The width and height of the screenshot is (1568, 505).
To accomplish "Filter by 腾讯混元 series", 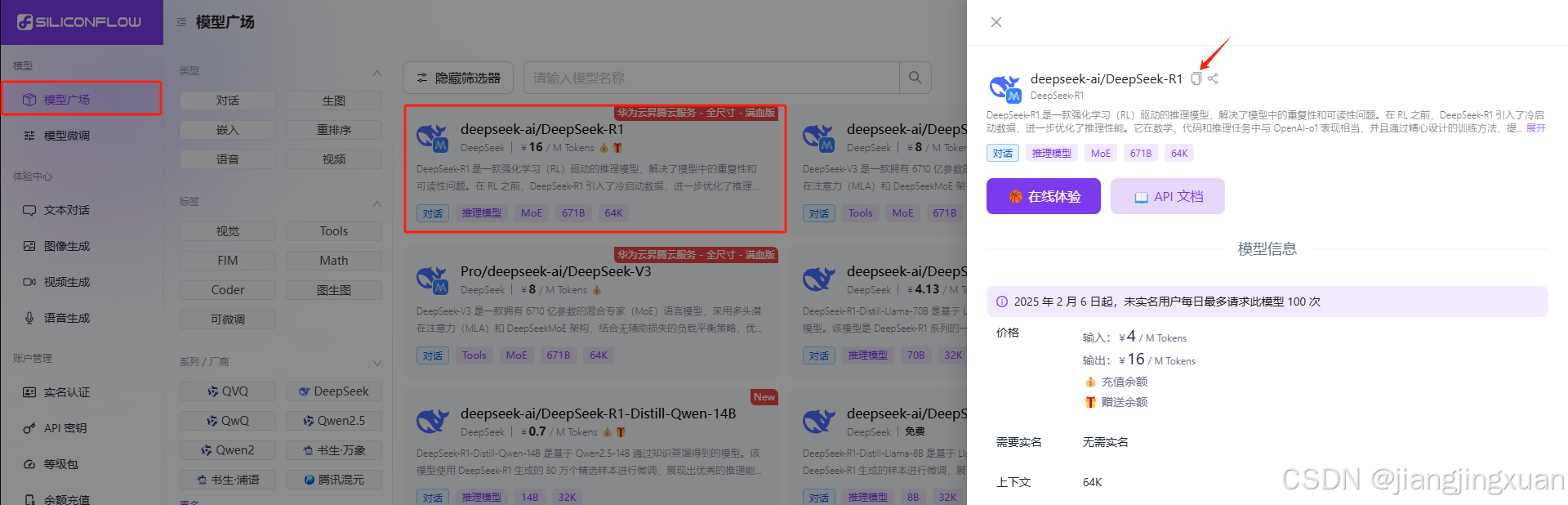I will click(334, 480).
